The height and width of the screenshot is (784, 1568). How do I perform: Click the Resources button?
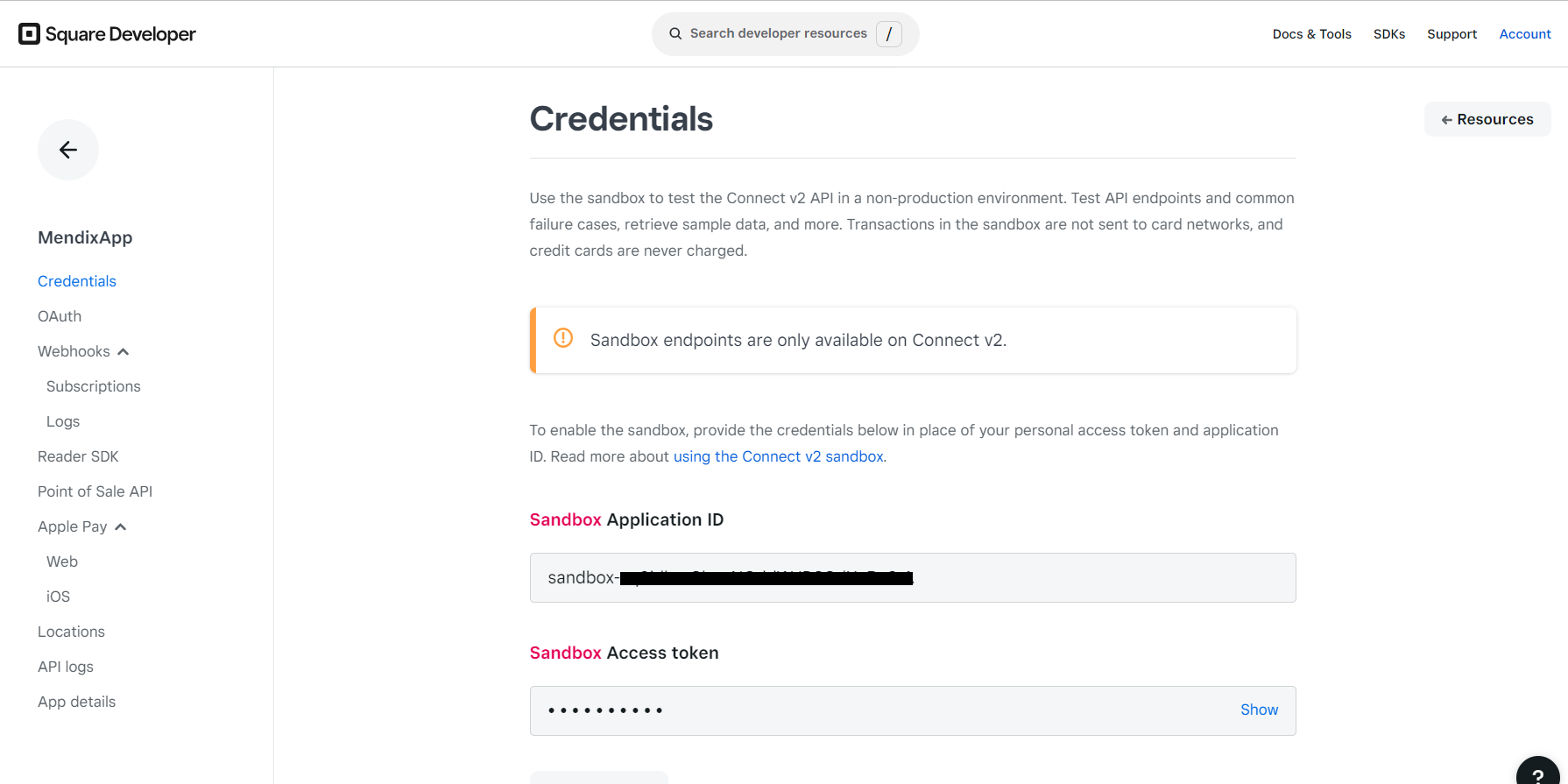click(1487, 118)
